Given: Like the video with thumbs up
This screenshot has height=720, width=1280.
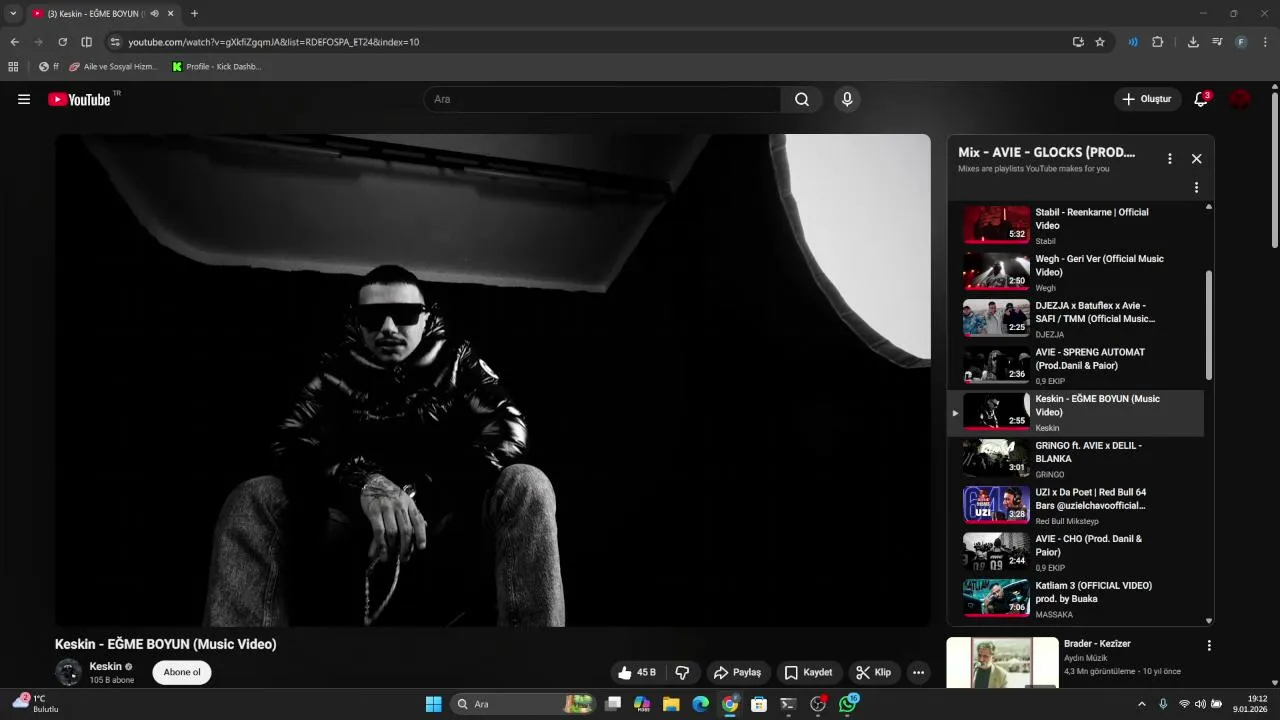Looking at the screenshot, I should click(x=637, y=673).
